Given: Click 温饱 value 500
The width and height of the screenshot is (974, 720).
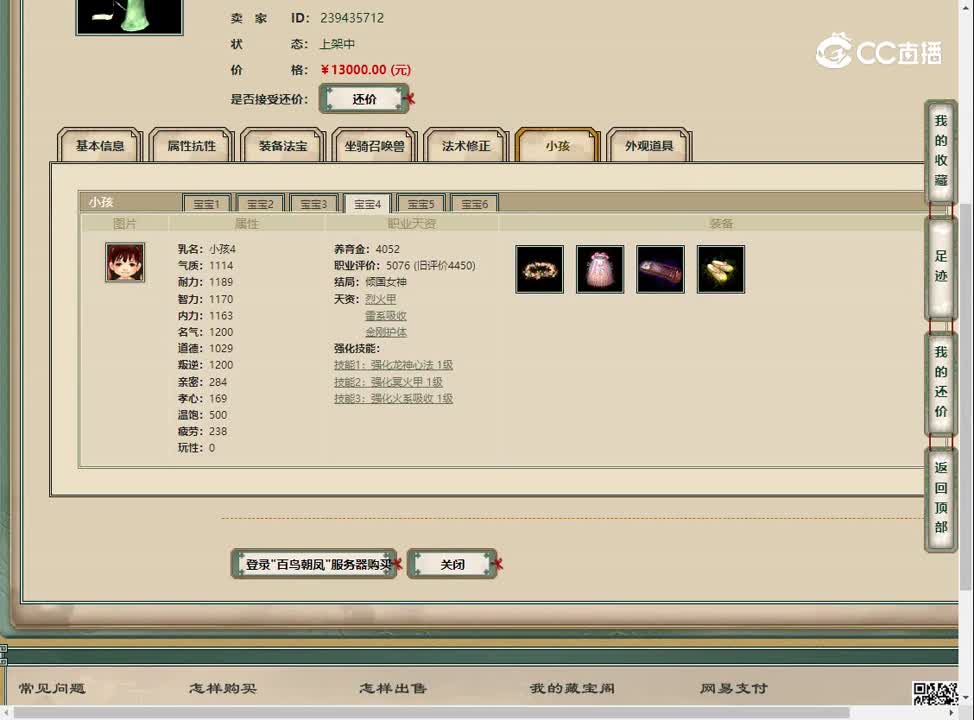Looking at the screenshot, I should [x=218, y=415].
